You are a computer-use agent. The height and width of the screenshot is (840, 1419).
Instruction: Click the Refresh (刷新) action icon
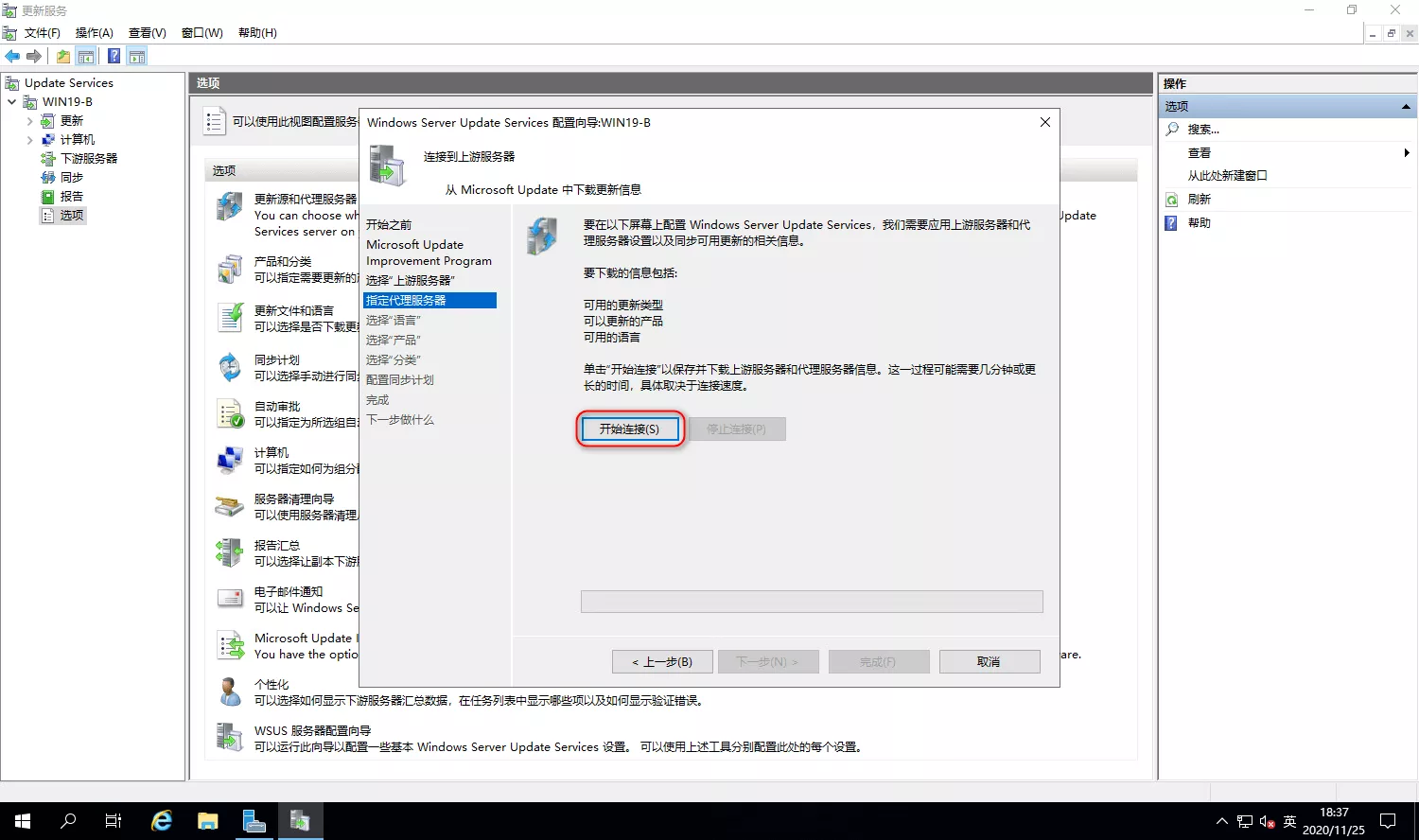pyautogui.click(x=1172, y=200)
